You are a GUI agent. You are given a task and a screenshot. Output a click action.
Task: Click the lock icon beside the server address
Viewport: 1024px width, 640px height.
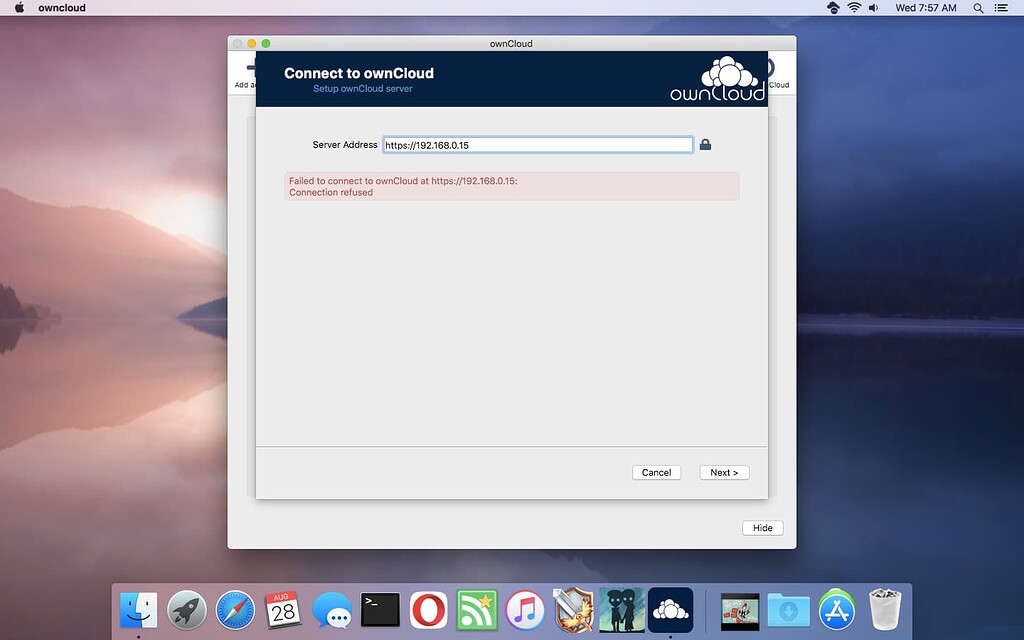705,144
